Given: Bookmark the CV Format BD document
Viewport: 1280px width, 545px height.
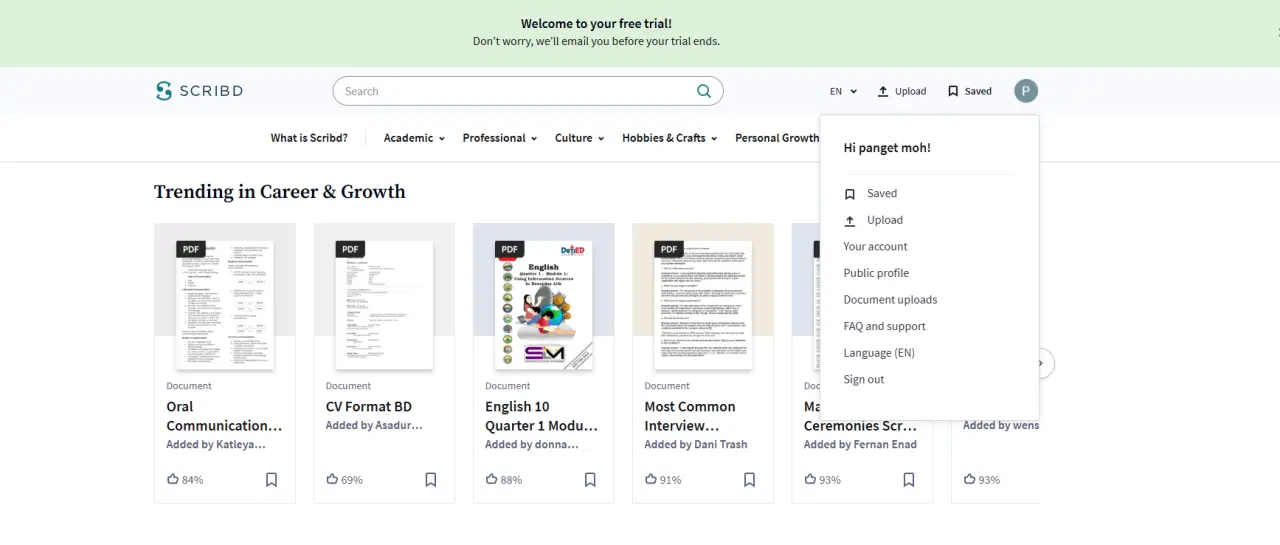Looking at the screenshot, I should 431,480.
